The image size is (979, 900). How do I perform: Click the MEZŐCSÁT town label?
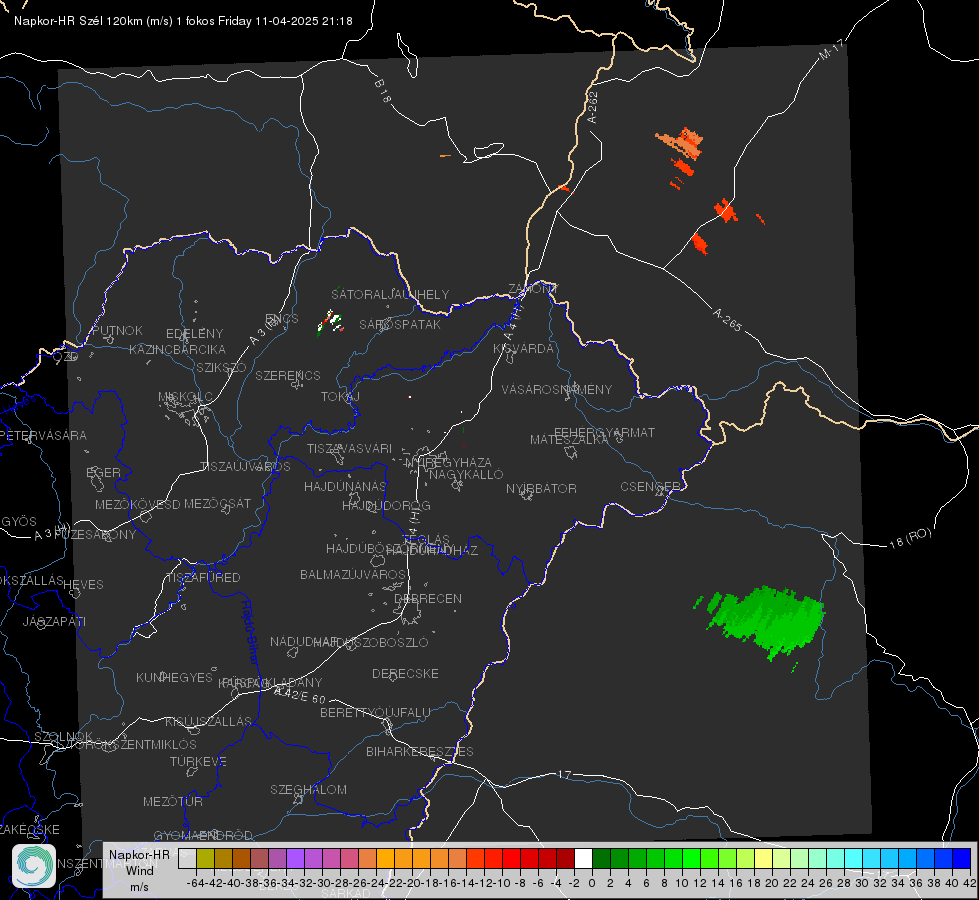(x=218, y=503)
